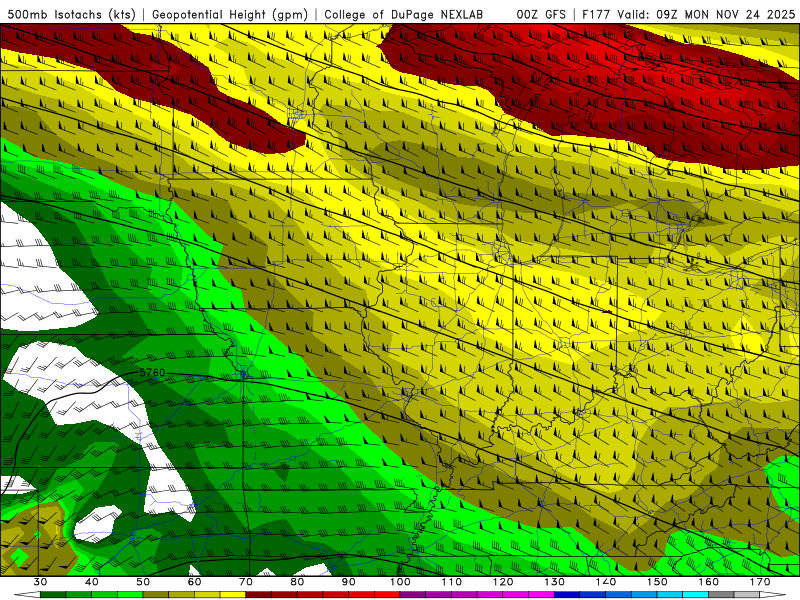Image resolution: width=800 pixels, height=600 pixels.
Task: Click the '00Z GFS' model run label
Action: pyautogui.click(x=541, y=15)
